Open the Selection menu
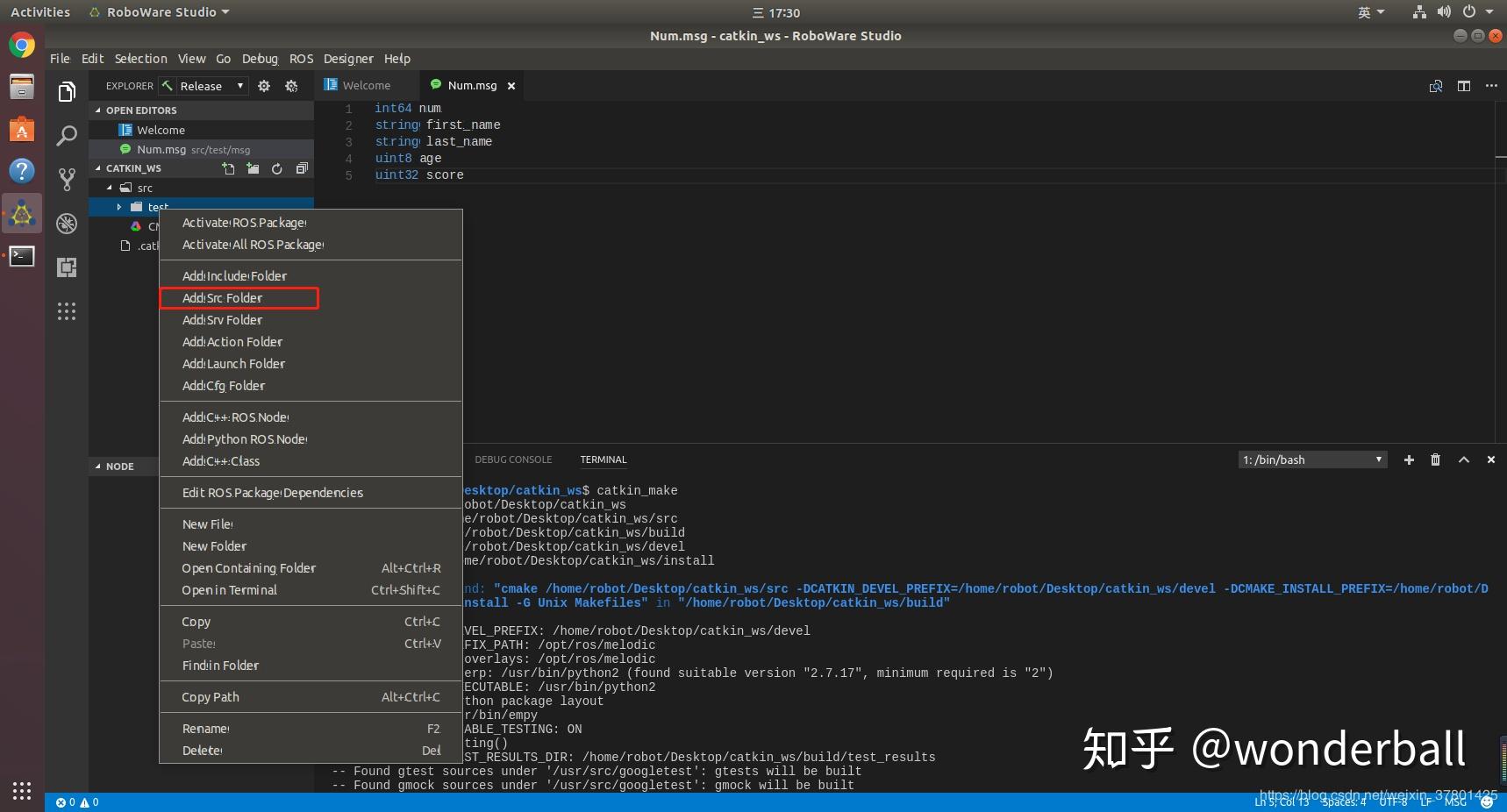 (x=140, y=59)
